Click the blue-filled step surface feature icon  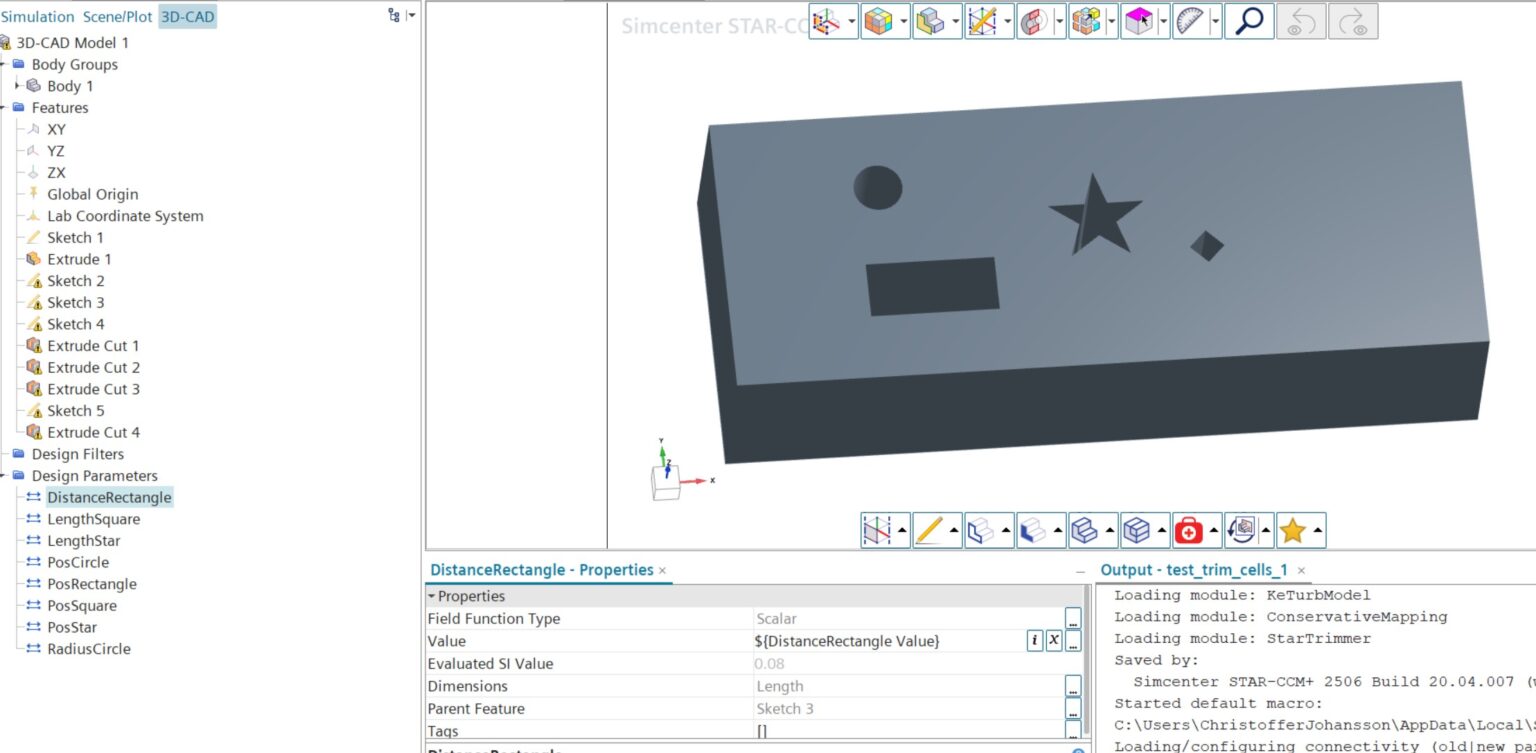[x=1033, y=530]
